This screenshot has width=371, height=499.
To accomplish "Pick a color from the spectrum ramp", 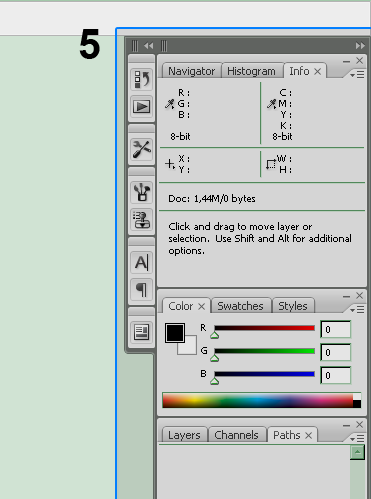I will pyautogui.click(x=258, y=400).
